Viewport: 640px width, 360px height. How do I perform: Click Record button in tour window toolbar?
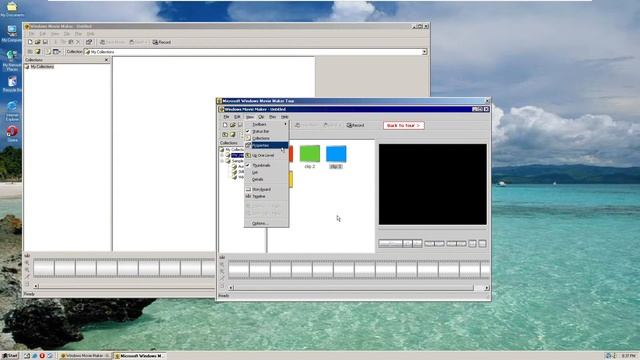tap(355, 125)
